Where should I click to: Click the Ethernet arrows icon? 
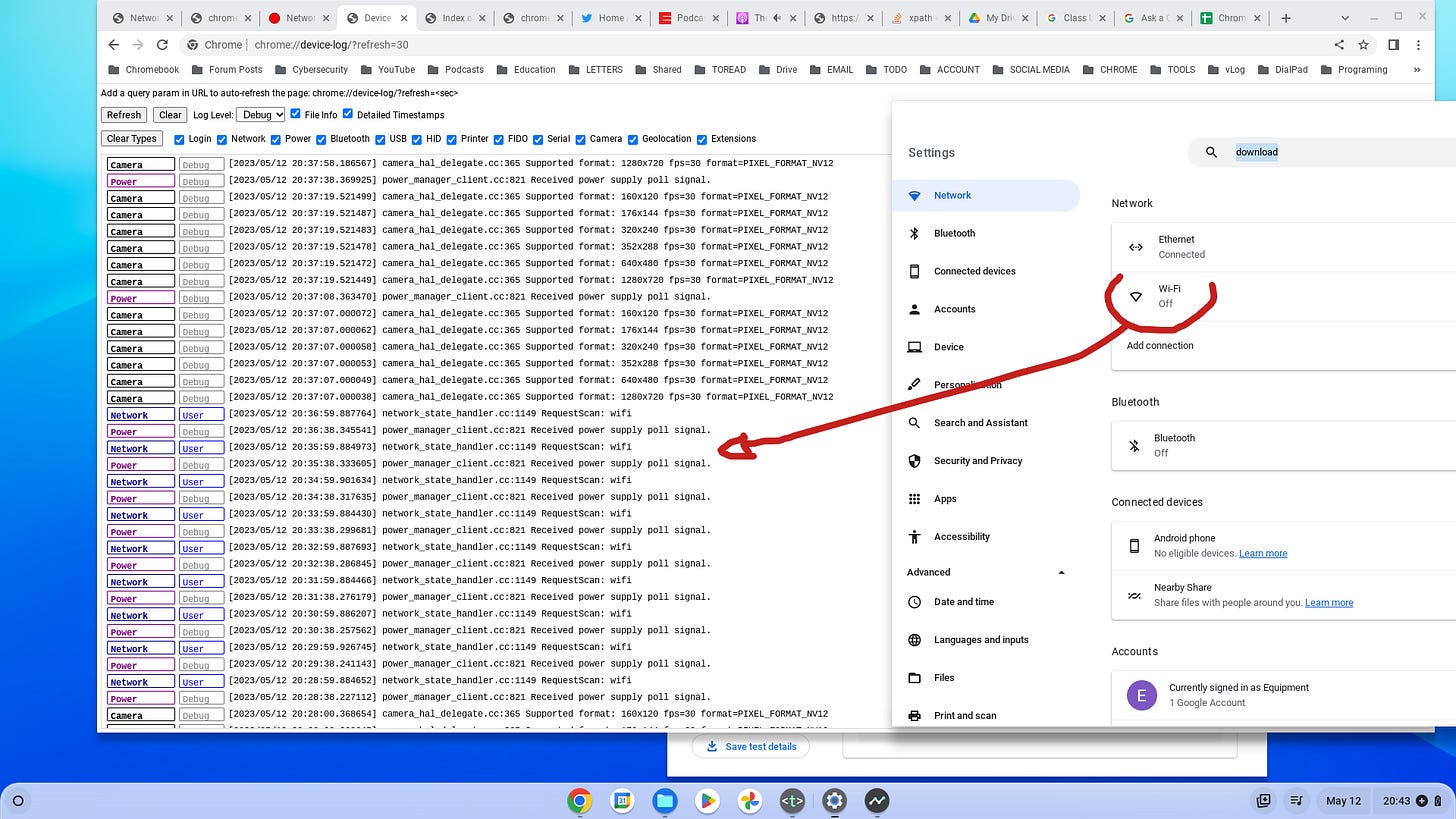click(x=1135, y=247)
